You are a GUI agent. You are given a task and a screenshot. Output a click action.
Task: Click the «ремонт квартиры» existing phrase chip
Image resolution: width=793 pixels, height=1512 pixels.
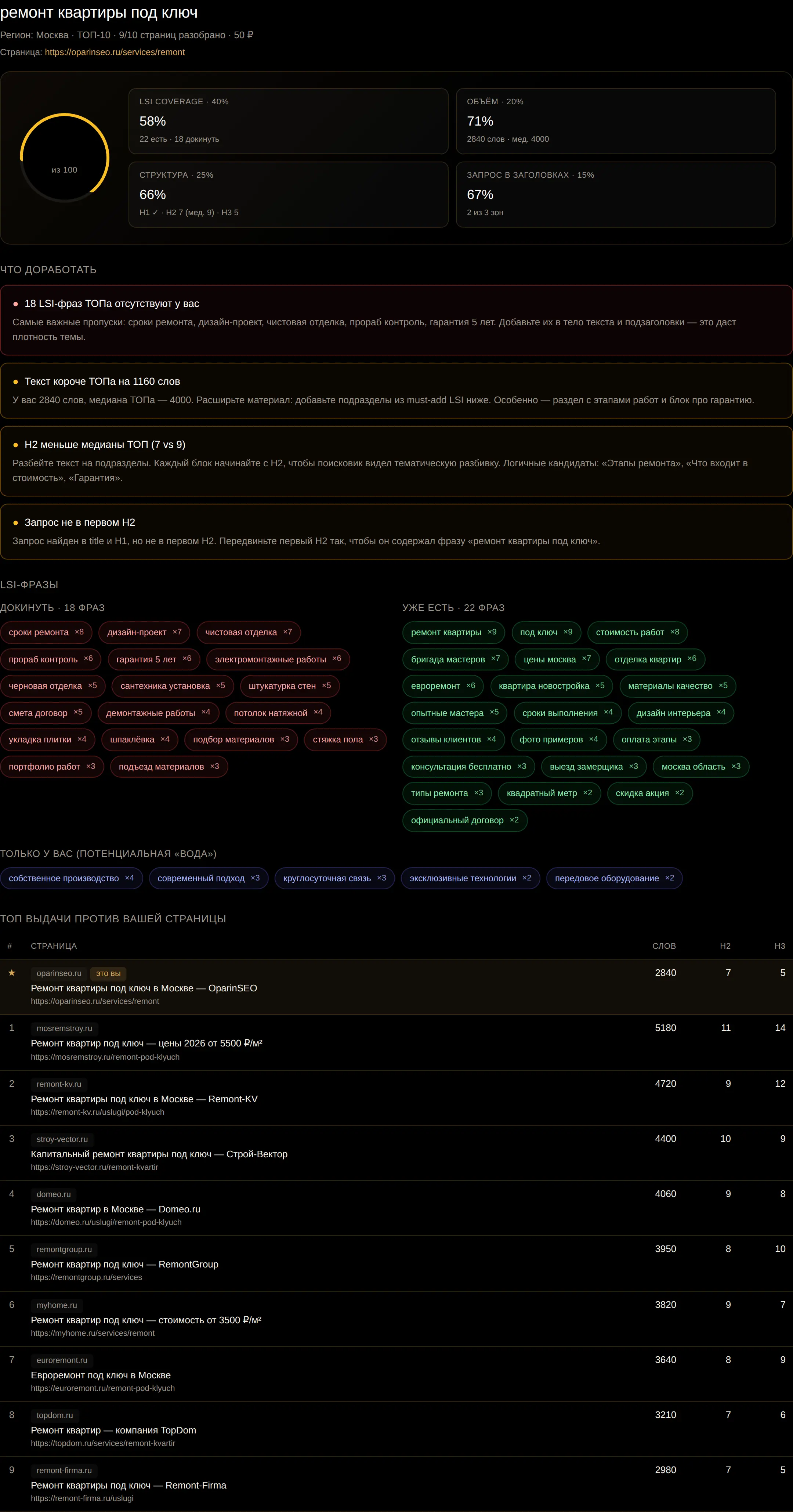[454, 632]
